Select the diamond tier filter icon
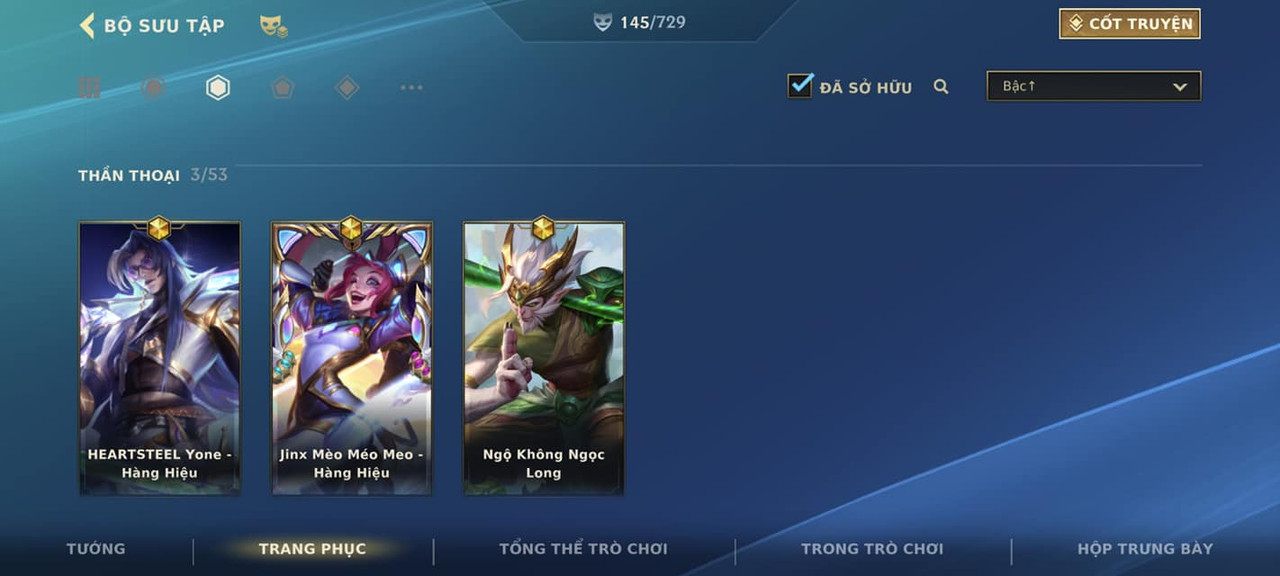This screenshot has width=1280, height=576. pos(347,88)
